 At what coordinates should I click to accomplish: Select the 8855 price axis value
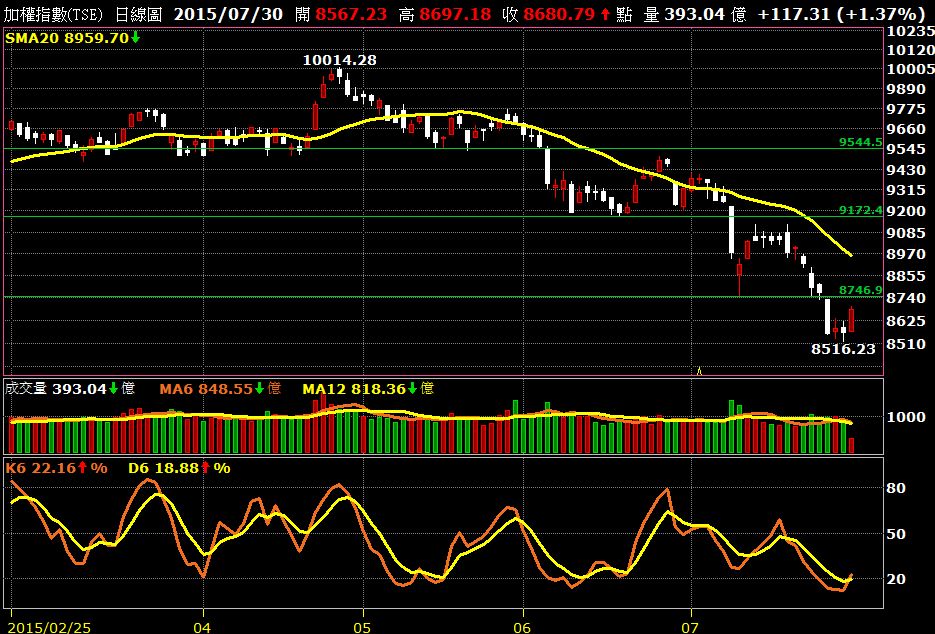point(906,276)
